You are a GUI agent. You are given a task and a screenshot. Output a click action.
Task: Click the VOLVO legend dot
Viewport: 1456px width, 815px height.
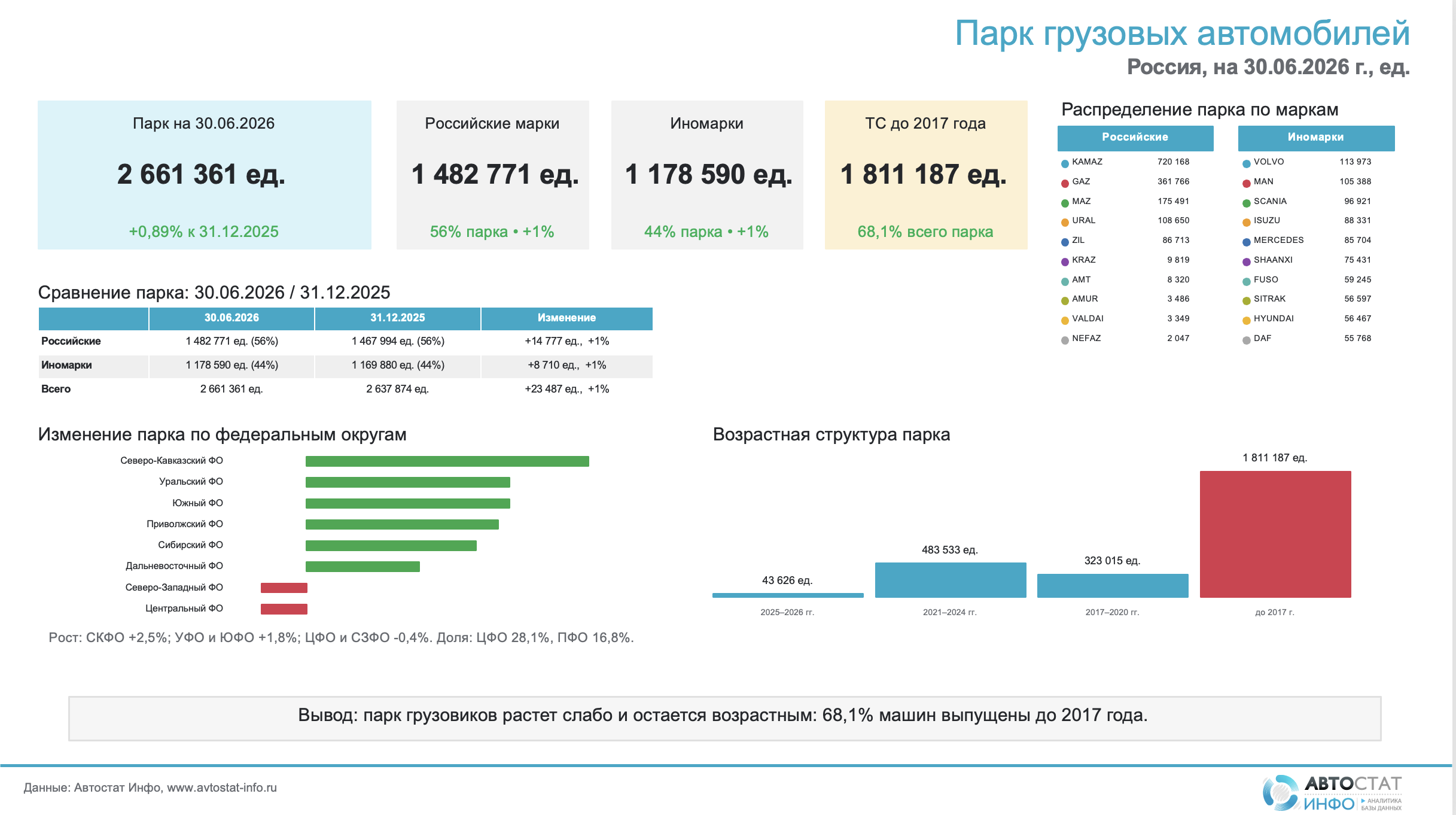pos(1247,163)
